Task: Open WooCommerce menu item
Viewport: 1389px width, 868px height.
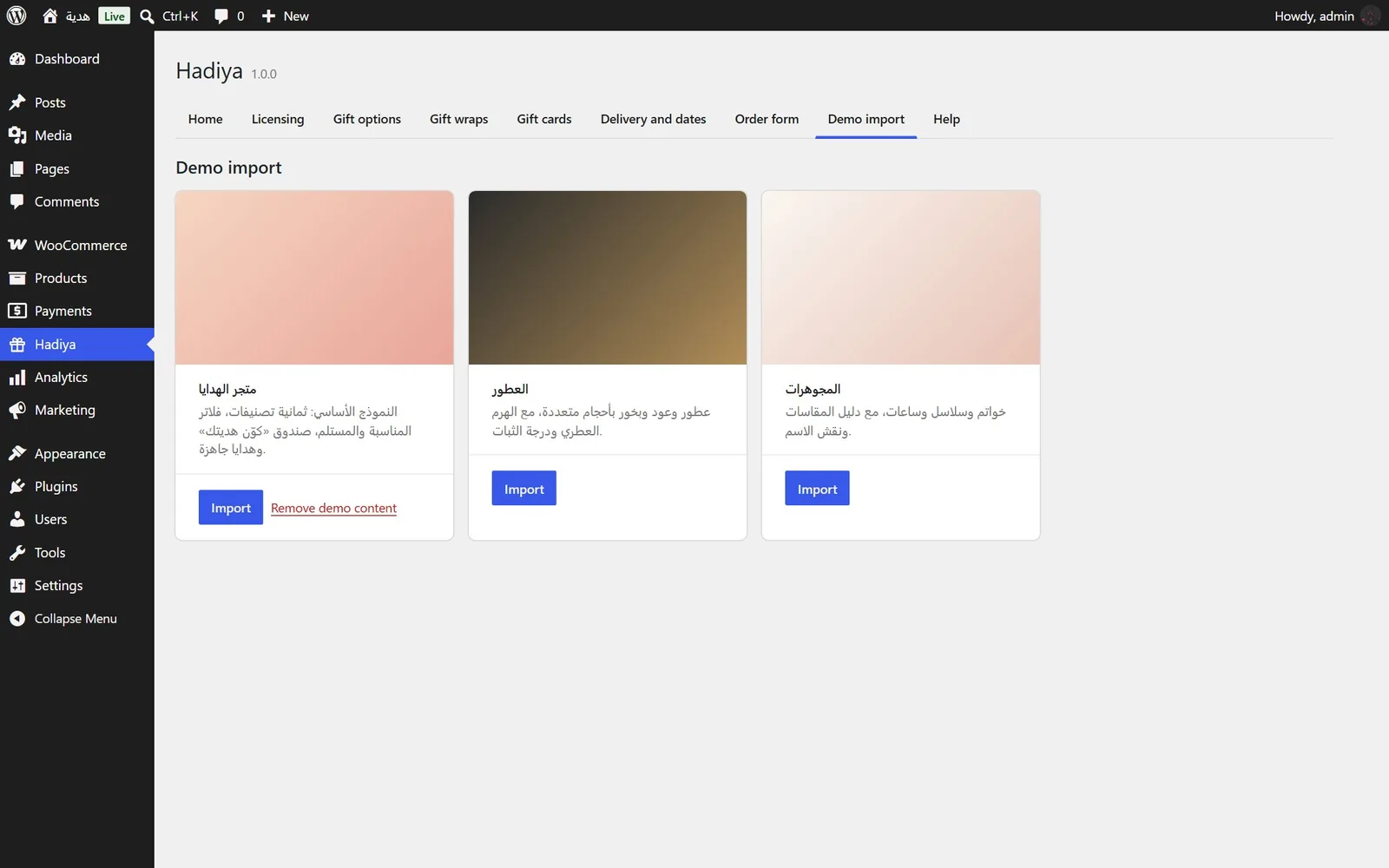Action: (x=77, y=245)
